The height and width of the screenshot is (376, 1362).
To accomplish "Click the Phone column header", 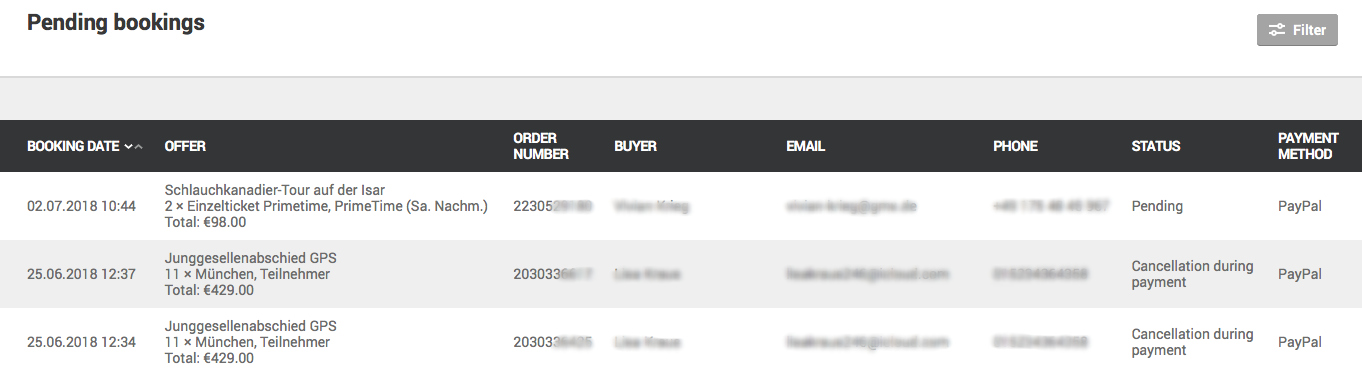I will click(1015, 146).
